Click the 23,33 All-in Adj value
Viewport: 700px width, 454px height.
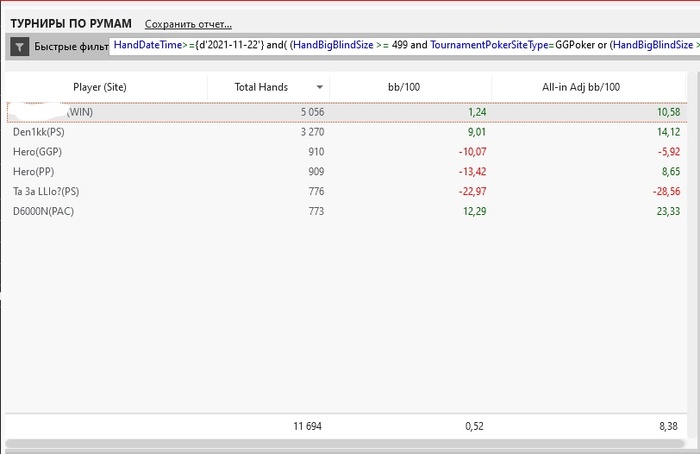[x=668, y=211]
